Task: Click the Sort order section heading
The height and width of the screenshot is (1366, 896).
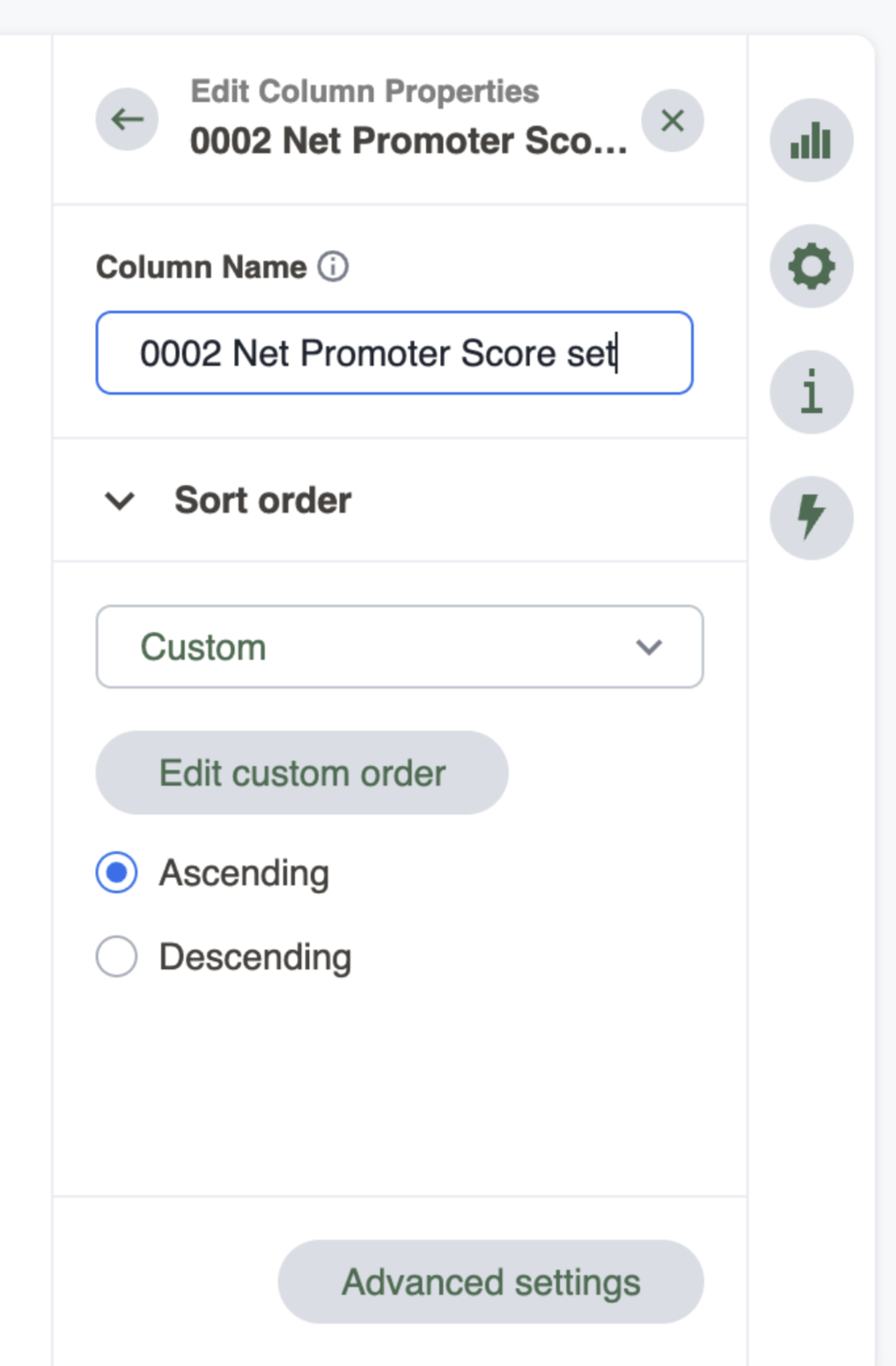Action: click(x=263, y=501)
